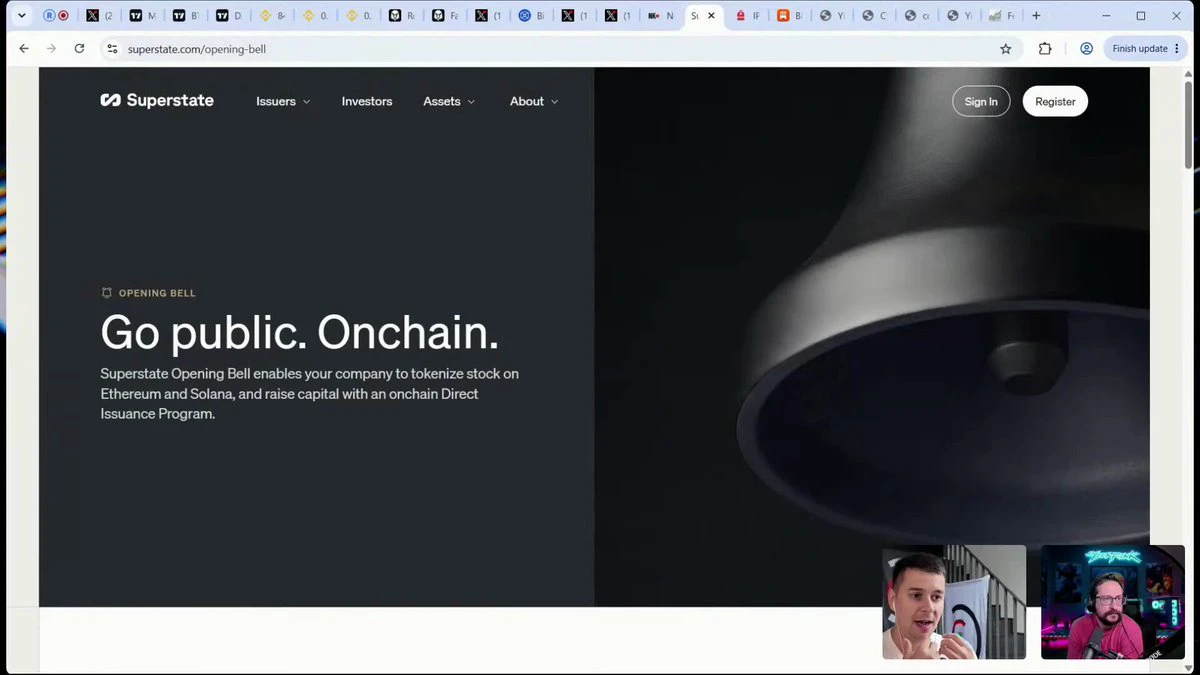Switch to the Binance tab labeled 8

point(272,16)
